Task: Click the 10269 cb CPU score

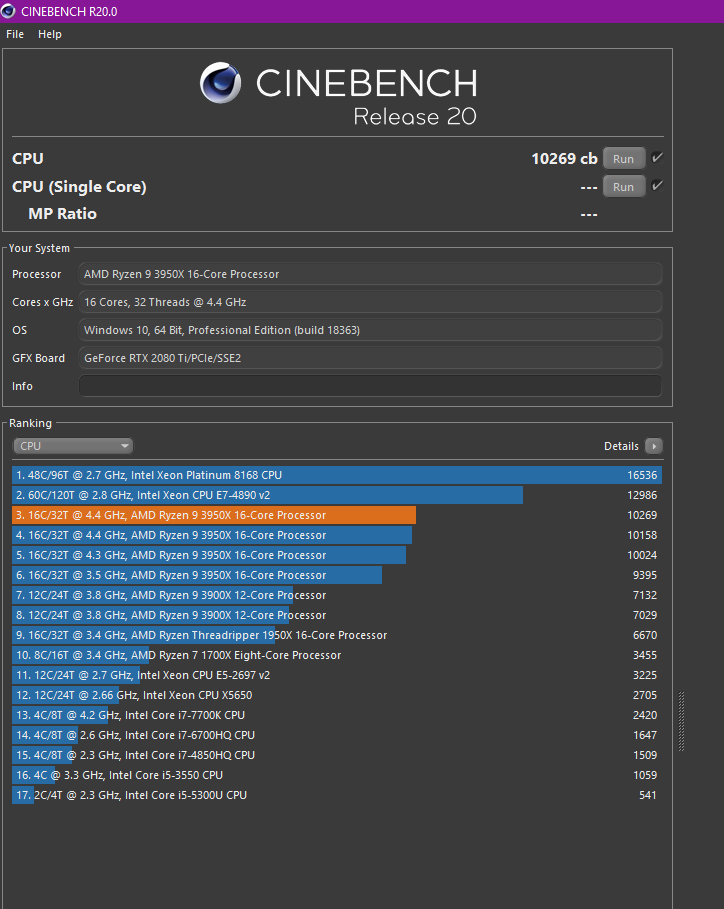Action: 564,159
